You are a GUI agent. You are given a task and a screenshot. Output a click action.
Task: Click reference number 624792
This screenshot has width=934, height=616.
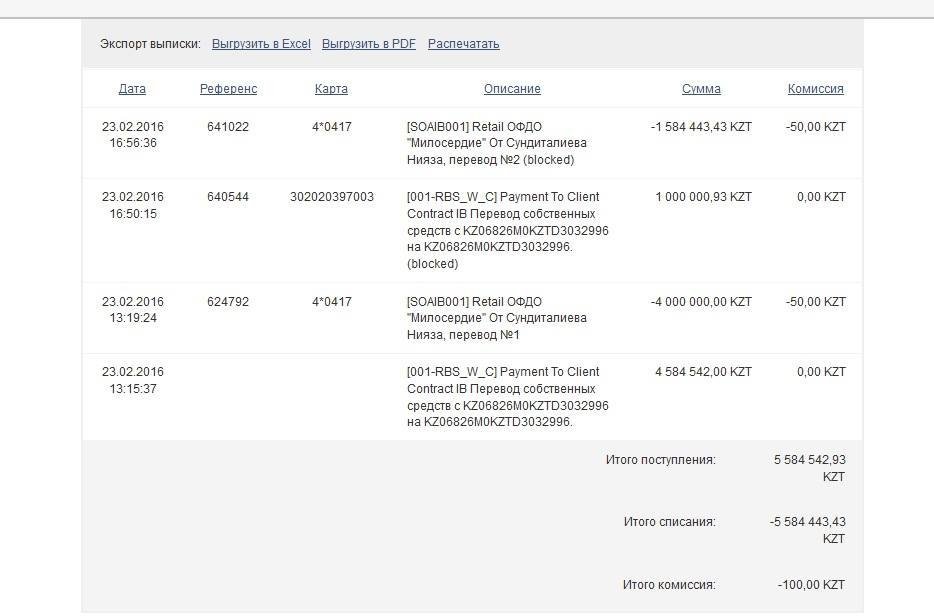tap(228, 302)
